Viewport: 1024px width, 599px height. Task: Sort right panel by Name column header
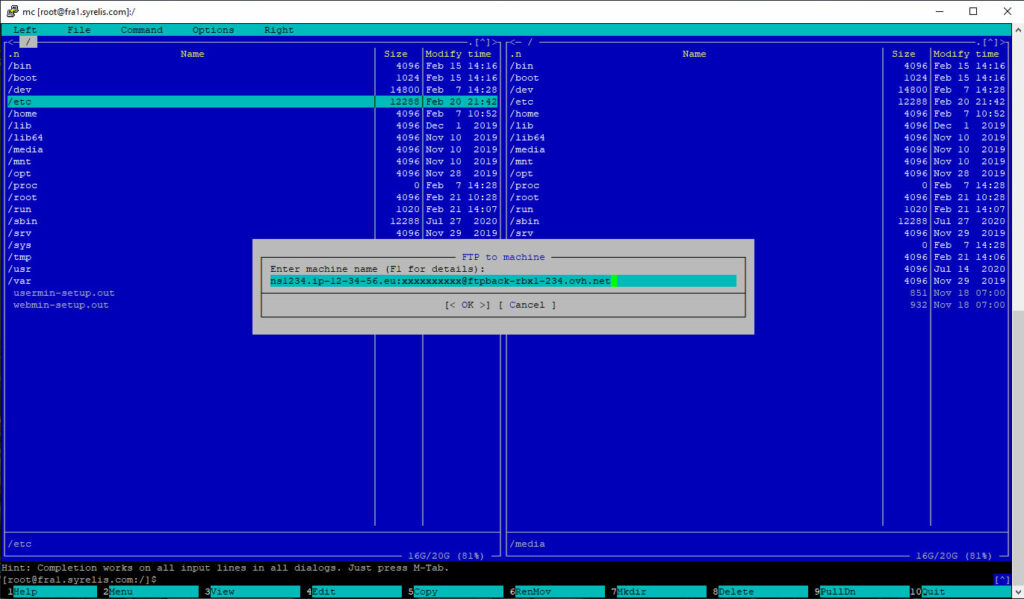coord(694,54)
